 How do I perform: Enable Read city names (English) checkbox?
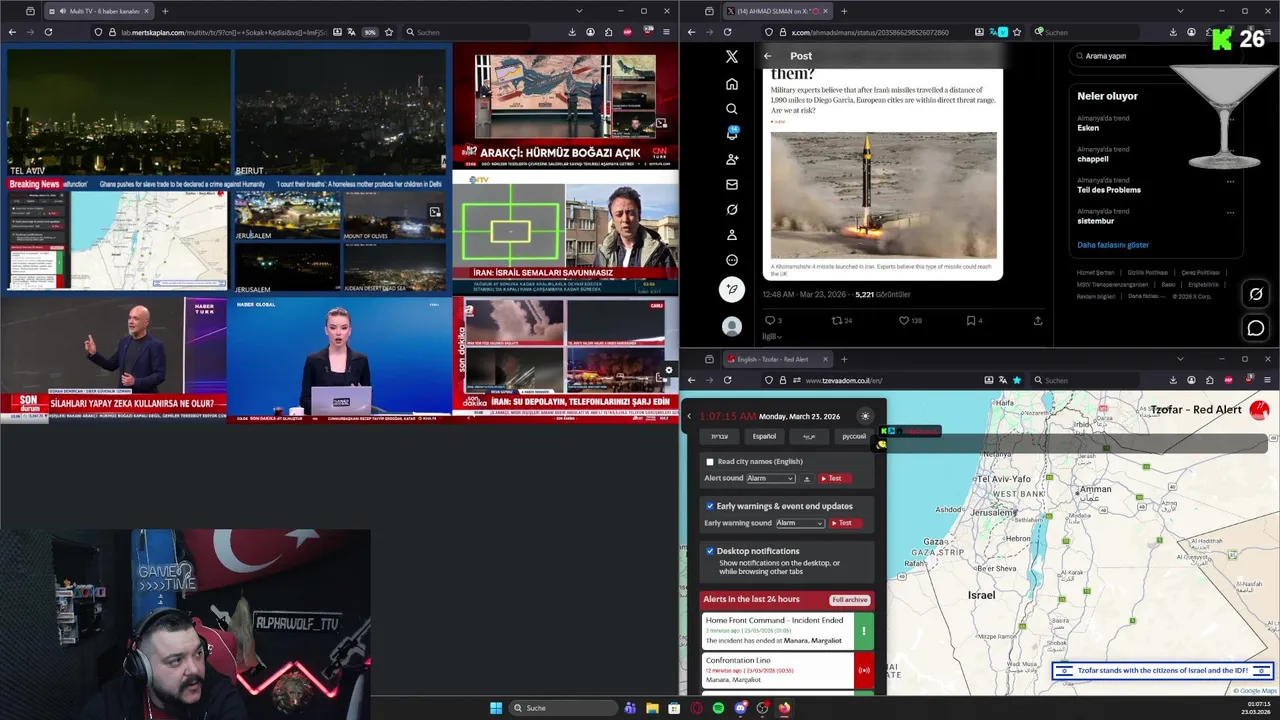pos(710,462)
